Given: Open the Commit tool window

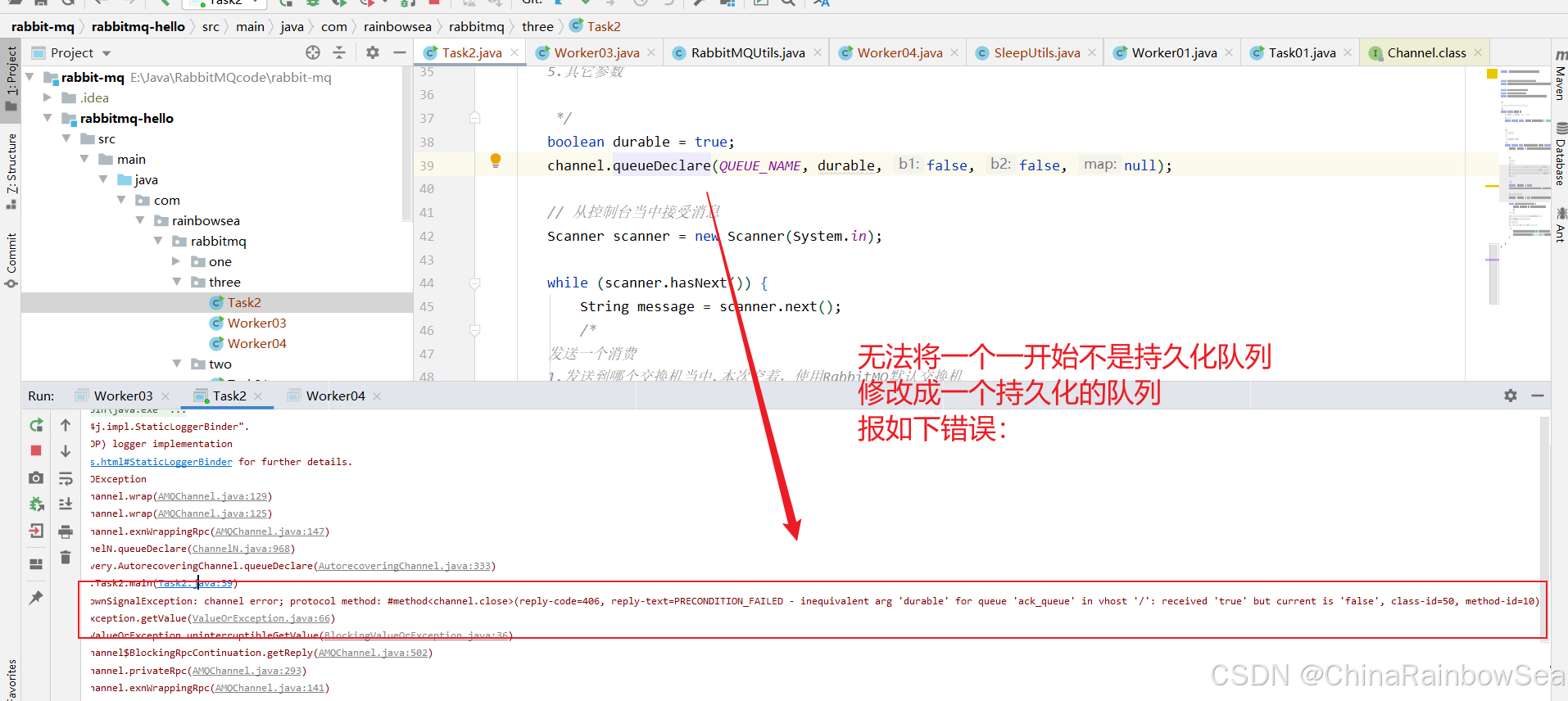Looking at the screenshot, I should [x=11, y=260].
